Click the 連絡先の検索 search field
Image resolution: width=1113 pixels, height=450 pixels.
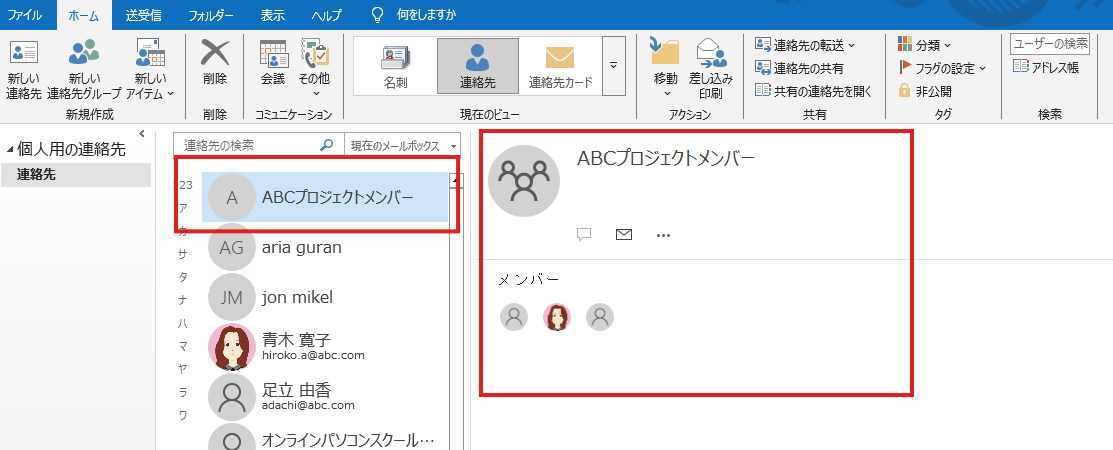pyautogui.click(x=248, y=145)
